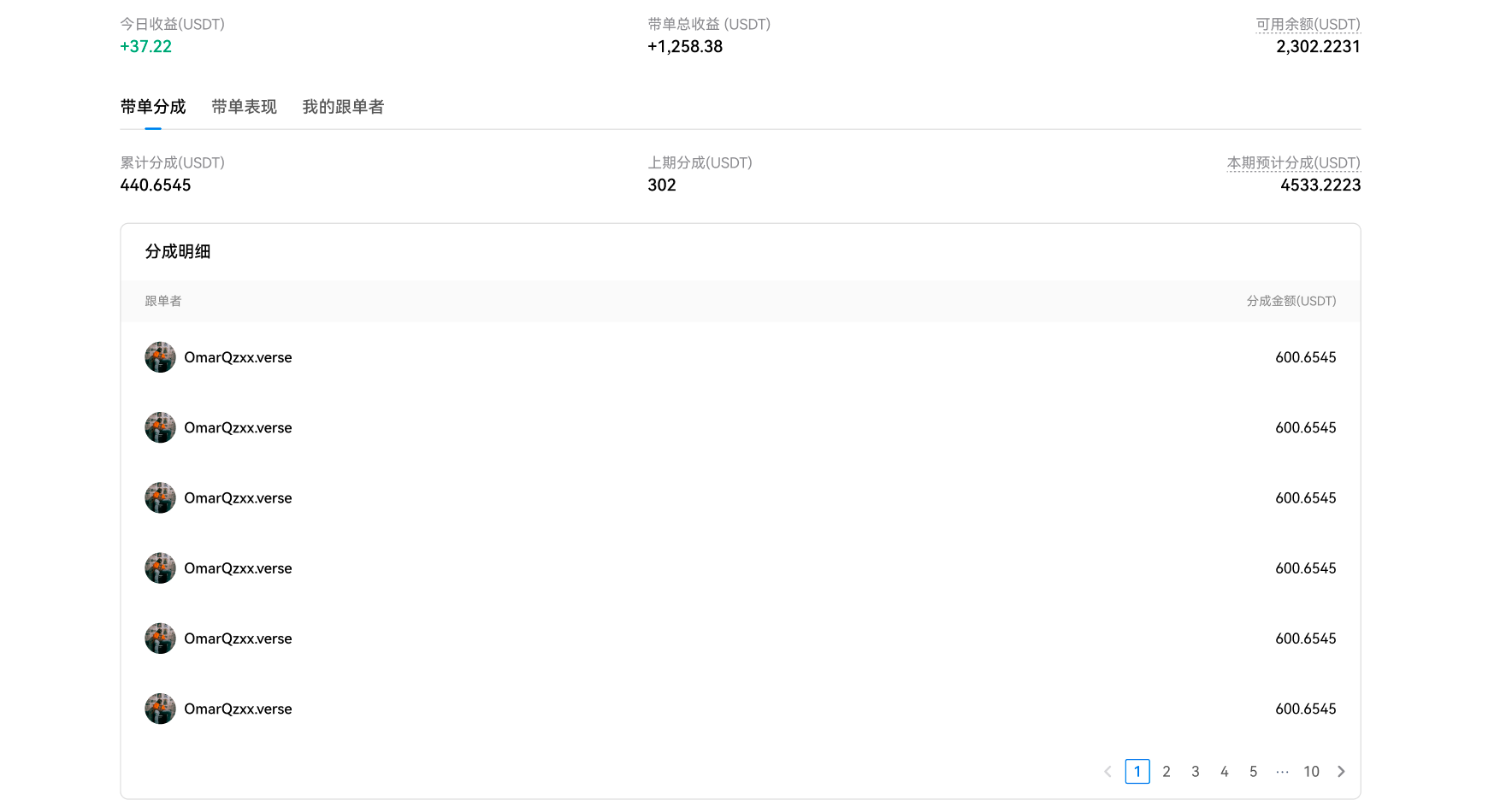Click the second follower's avatar image

[x=160, y=427]
